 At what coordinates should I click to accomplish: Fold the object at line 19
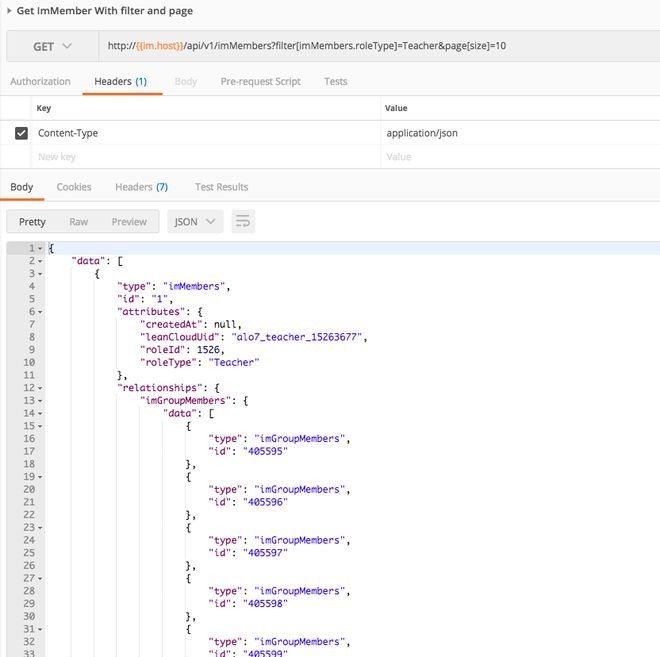[40, 477]
